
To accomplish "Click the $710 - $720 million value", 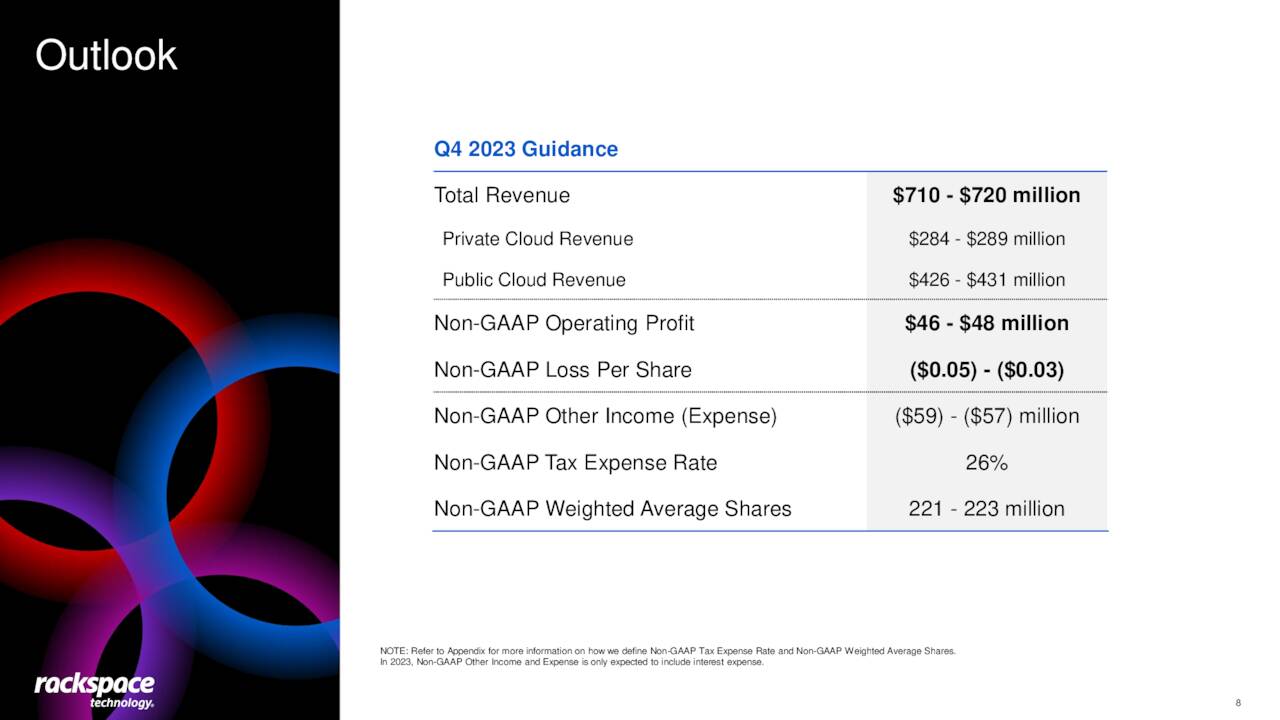I will (986, 195).
